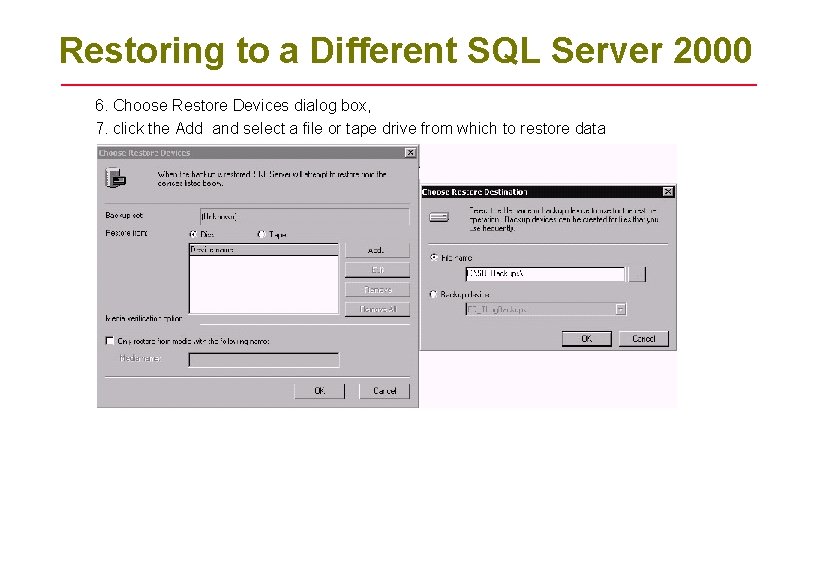Select the Backup device radio button
818x578 pixels.
click(x=433, y=294)
